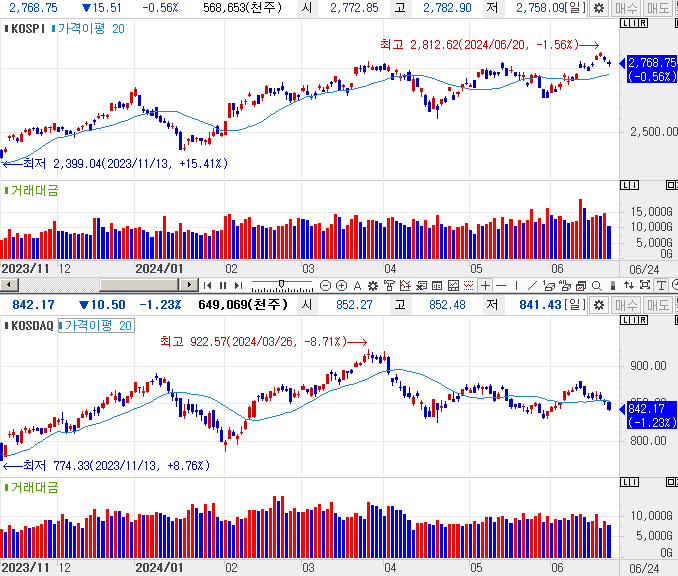Click KOSPI 매도 sell button

(658, 8)
